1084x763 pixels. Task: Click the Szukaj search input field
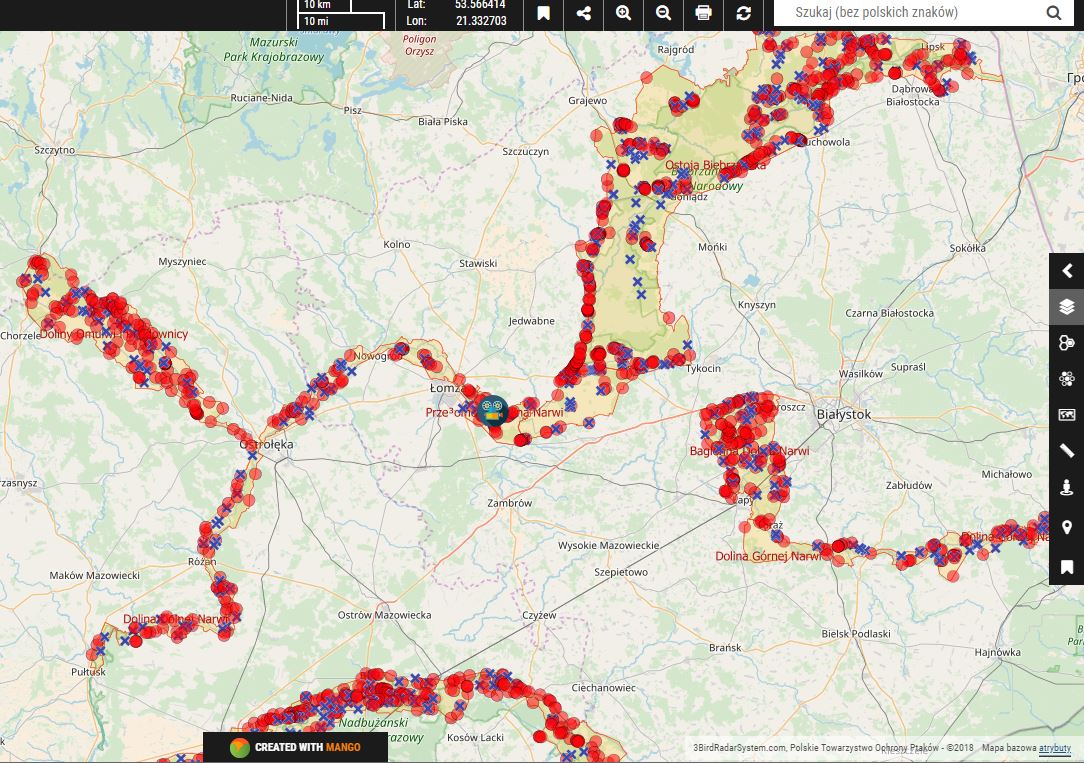[905, 13]
